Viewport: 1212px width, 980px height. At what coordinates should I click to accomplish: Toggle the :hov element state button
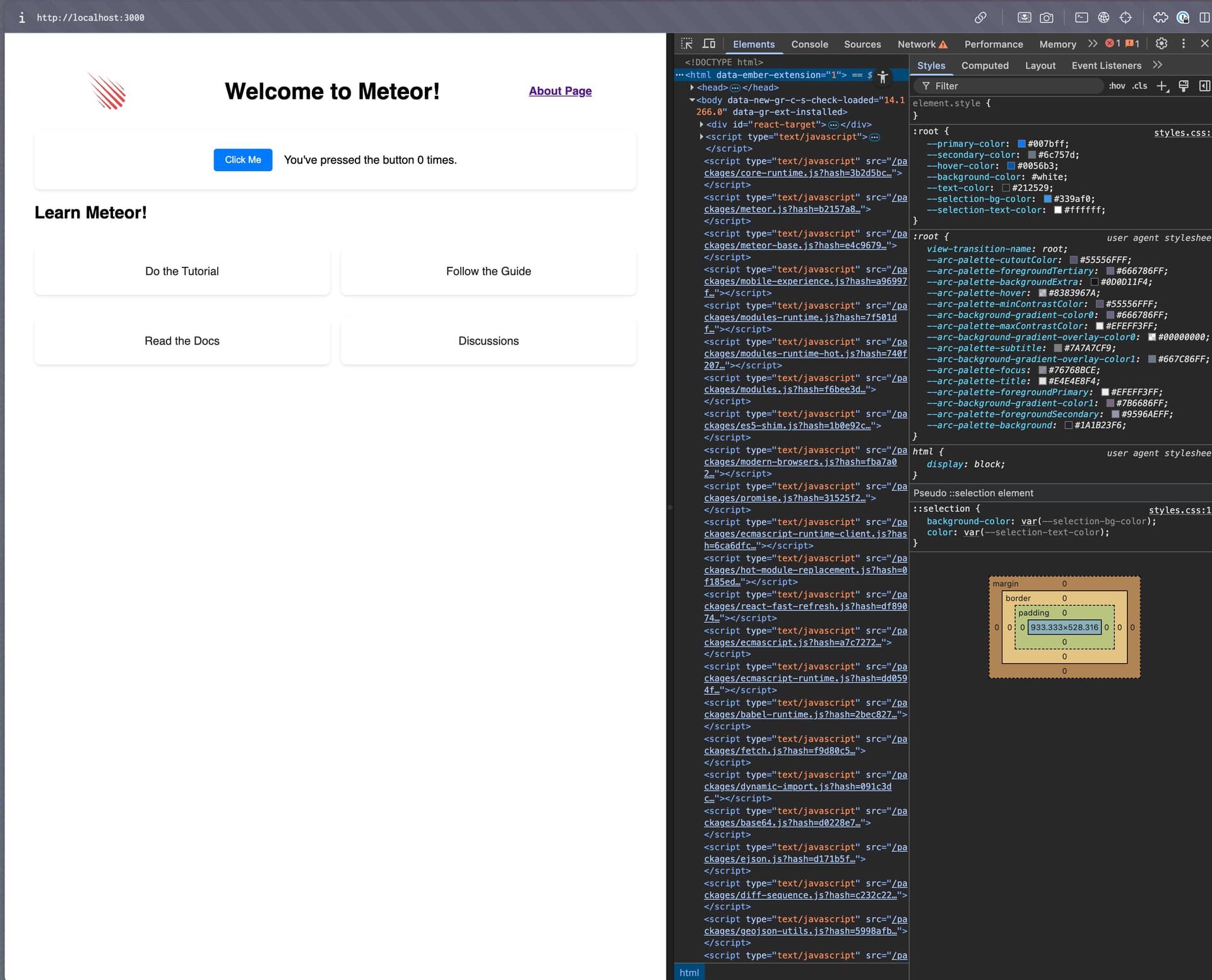tap(1117, 86)
